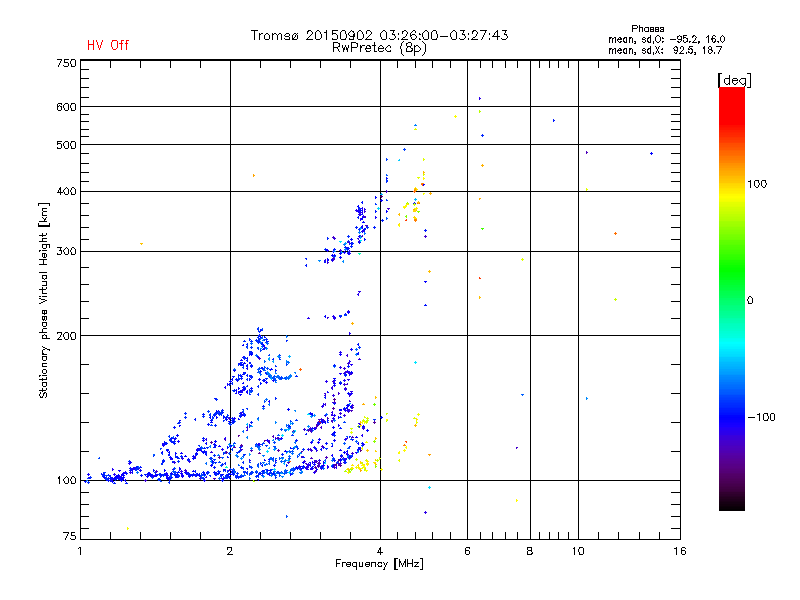
Task: Click the green middle of the colorbar
Action: coord(732,278)
